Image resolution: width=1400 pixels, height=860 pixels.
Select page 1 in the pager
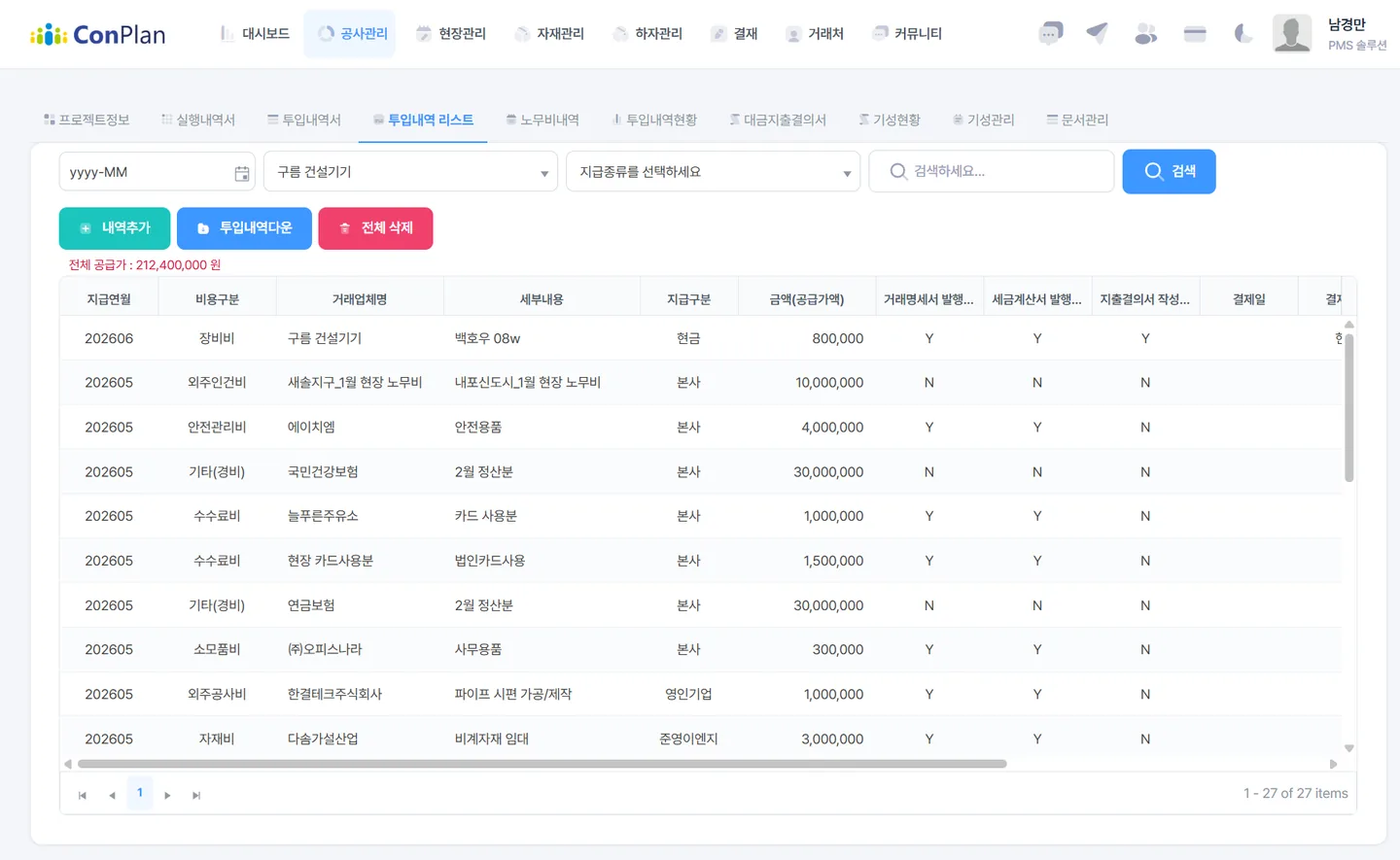tap(140, 793)
